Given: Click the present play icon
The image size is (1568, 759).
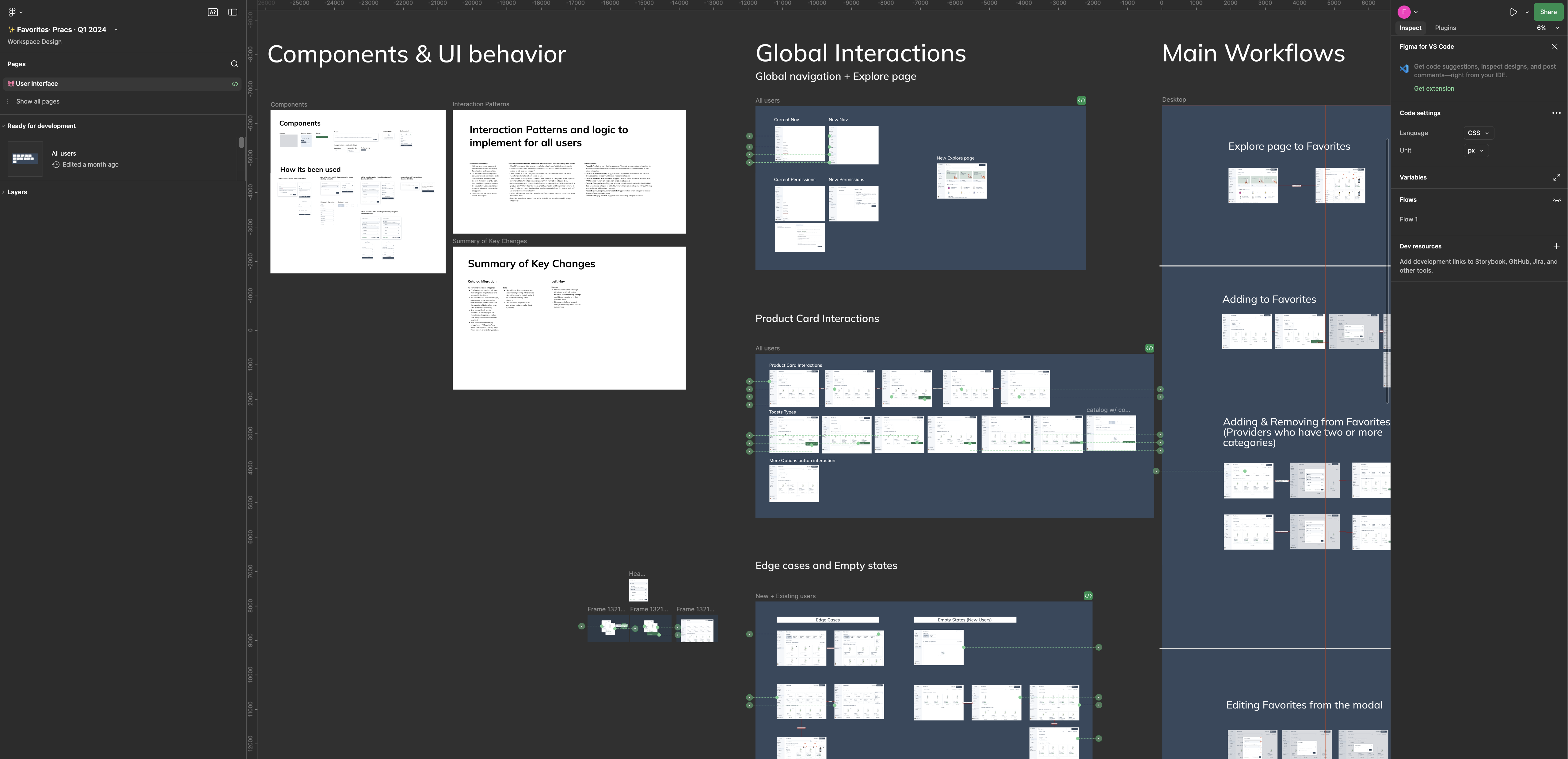Looking at the screenshot, I should coord(1513,12).
